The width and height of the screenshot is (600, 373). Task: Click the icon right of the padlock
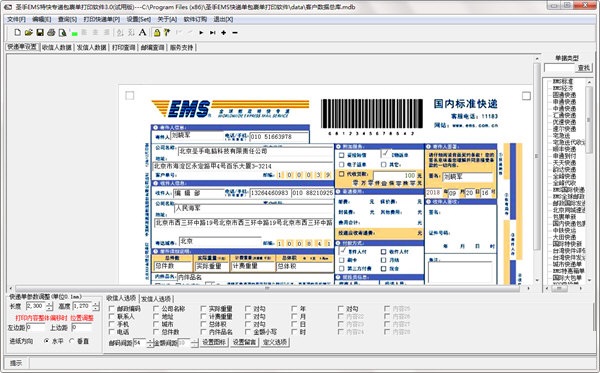[167, 33]
